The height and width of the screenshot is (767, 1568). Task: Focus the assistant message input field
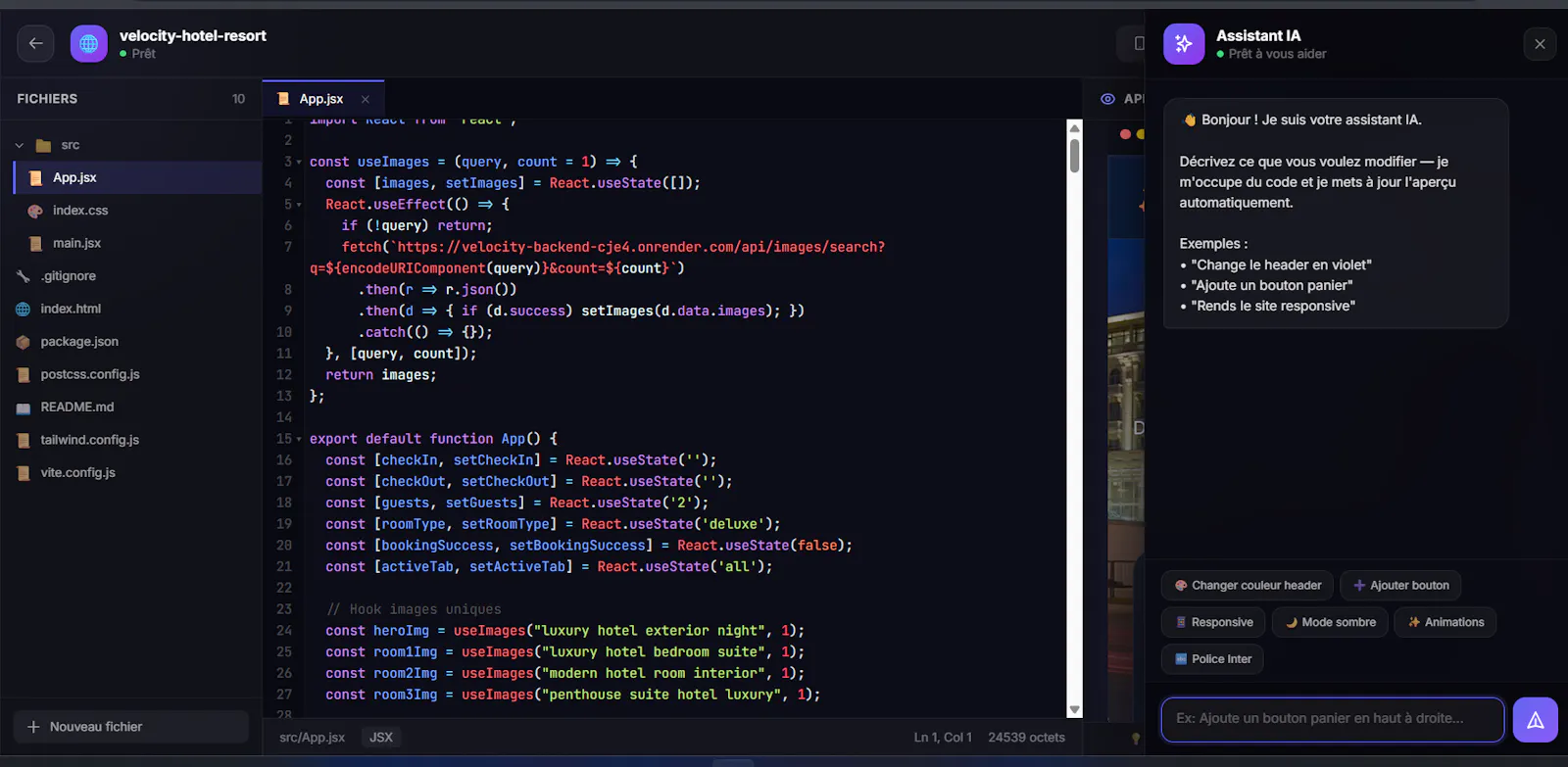pos(1333,720)
